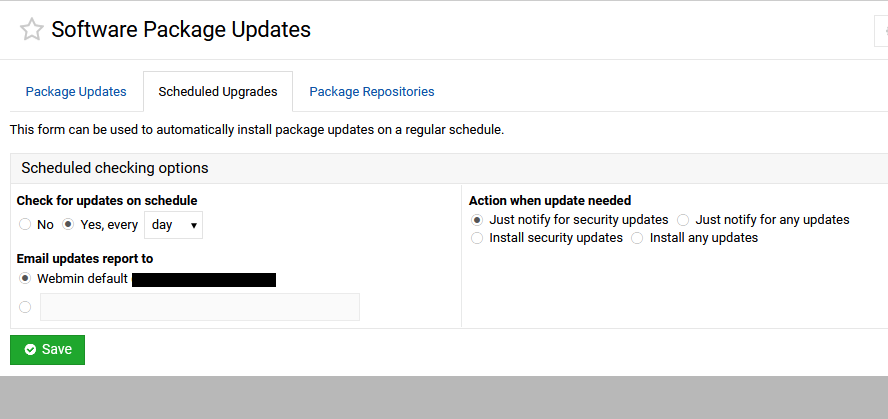Select the custom email address radio
This screenshot has width=888, height=419.
pyautogui.click(x=25, y=307)
